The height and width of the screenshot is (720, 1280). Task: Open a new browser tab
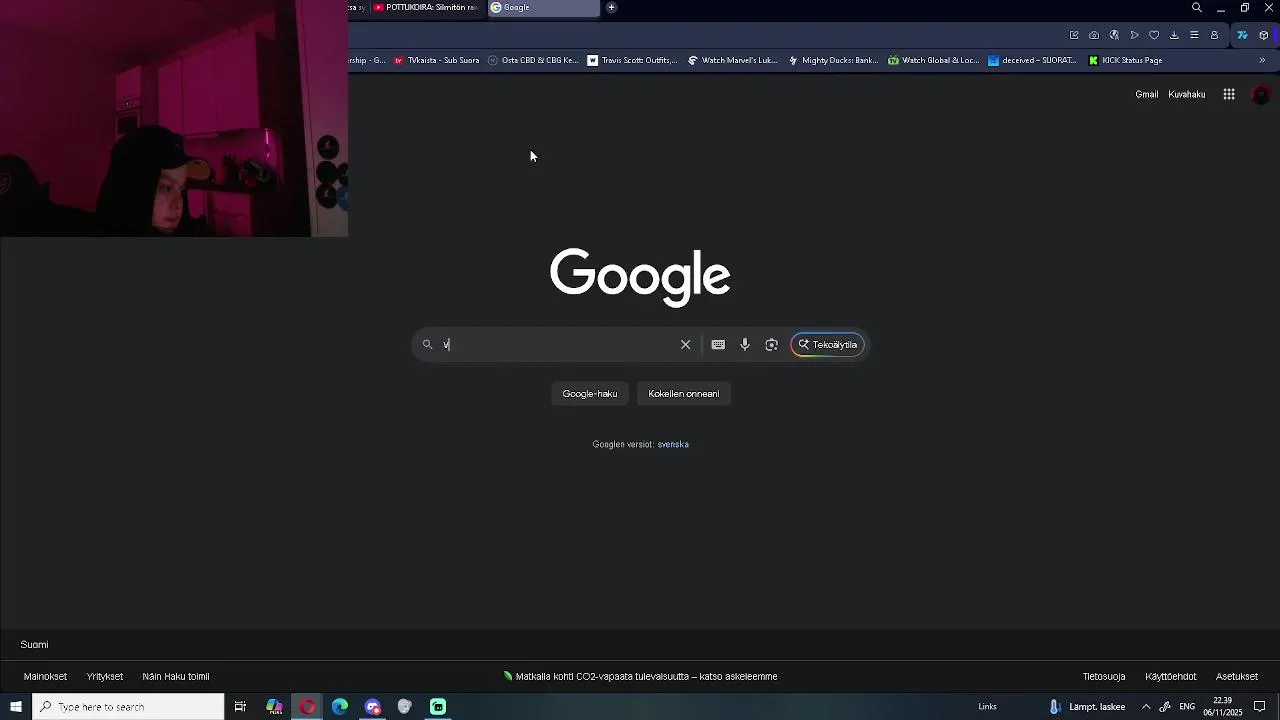[611, 7]
